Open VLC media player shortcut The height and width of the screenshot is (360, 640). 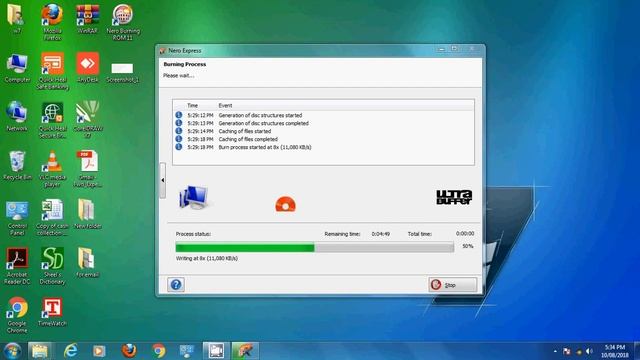pos(52,169)
